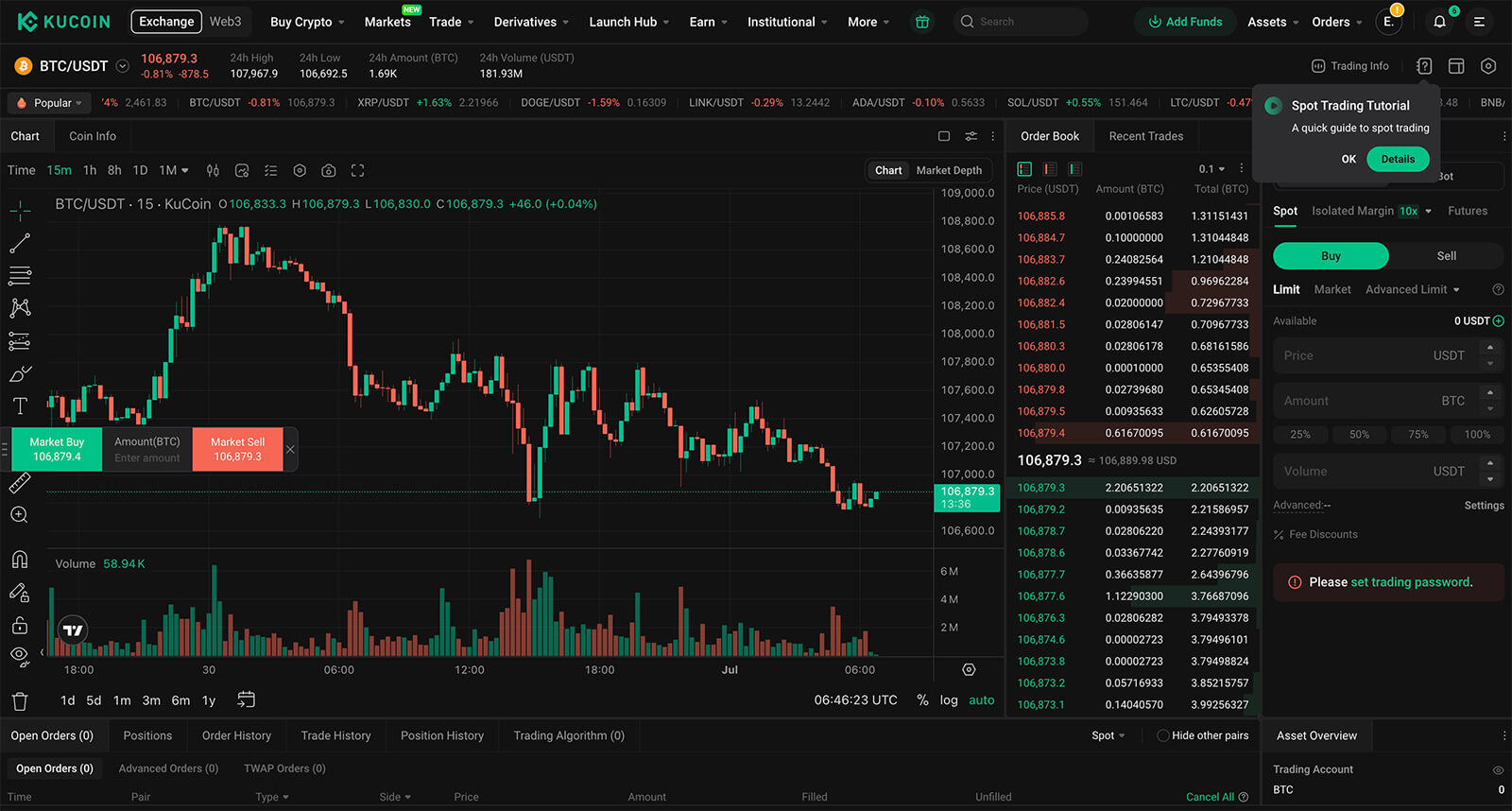Select the ruler measure tool
The width and height of the screenshot is (1512, 811).
click(x=20, y=484)
